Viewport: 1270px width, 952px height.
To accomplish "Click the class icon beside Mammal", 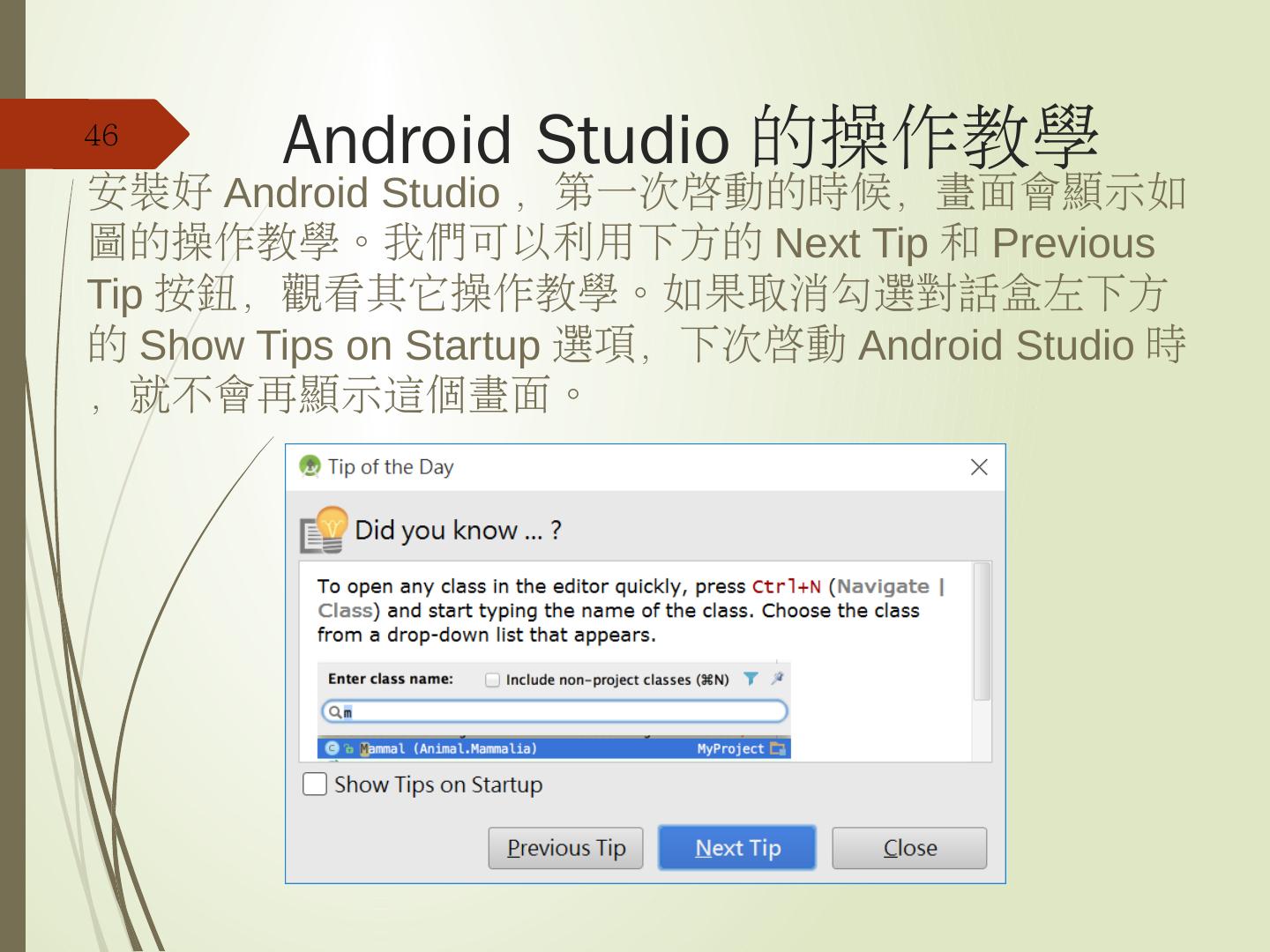I will 332,748.
